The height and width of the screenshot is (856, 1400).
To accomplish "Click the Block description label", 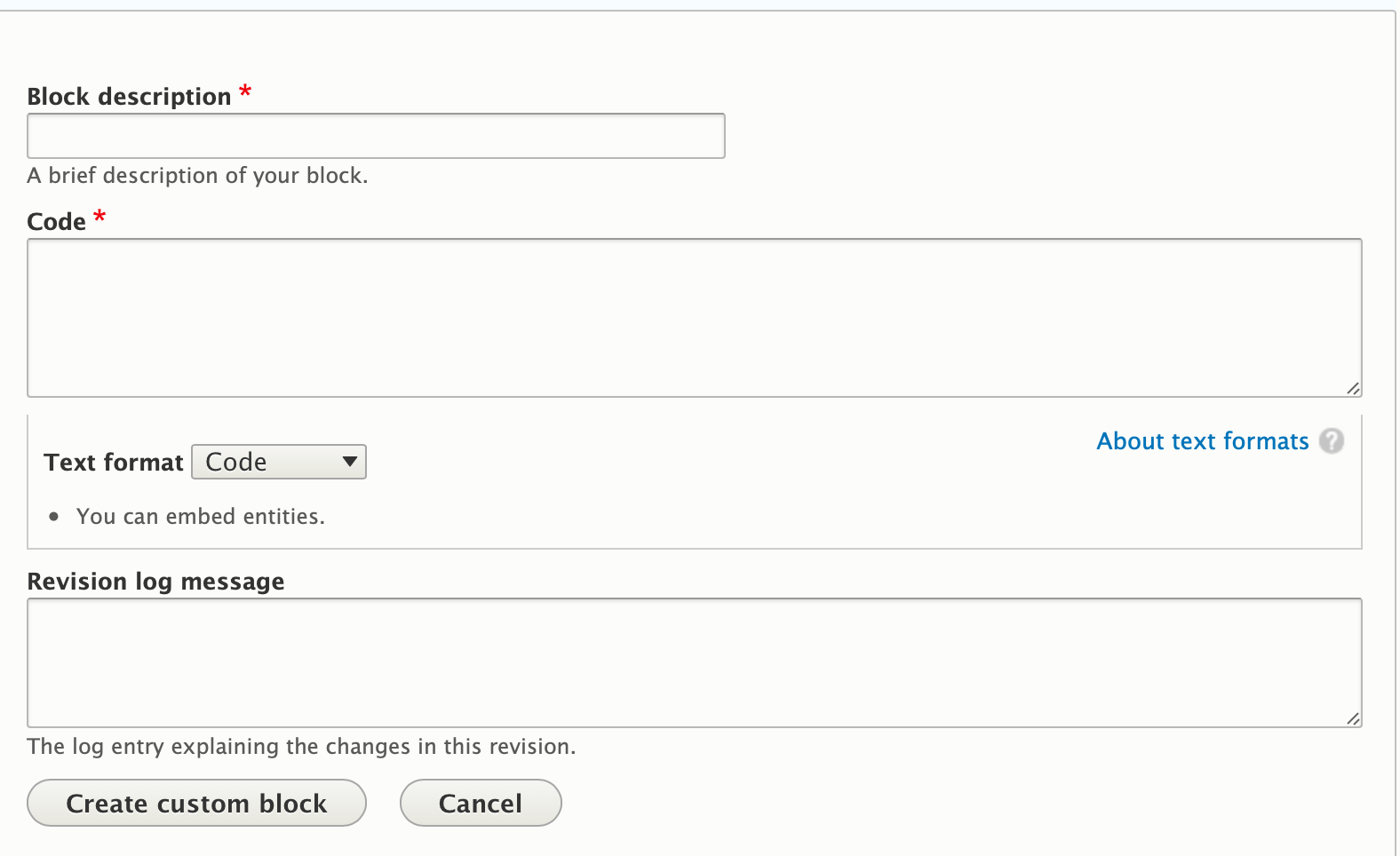I will 130,96.
